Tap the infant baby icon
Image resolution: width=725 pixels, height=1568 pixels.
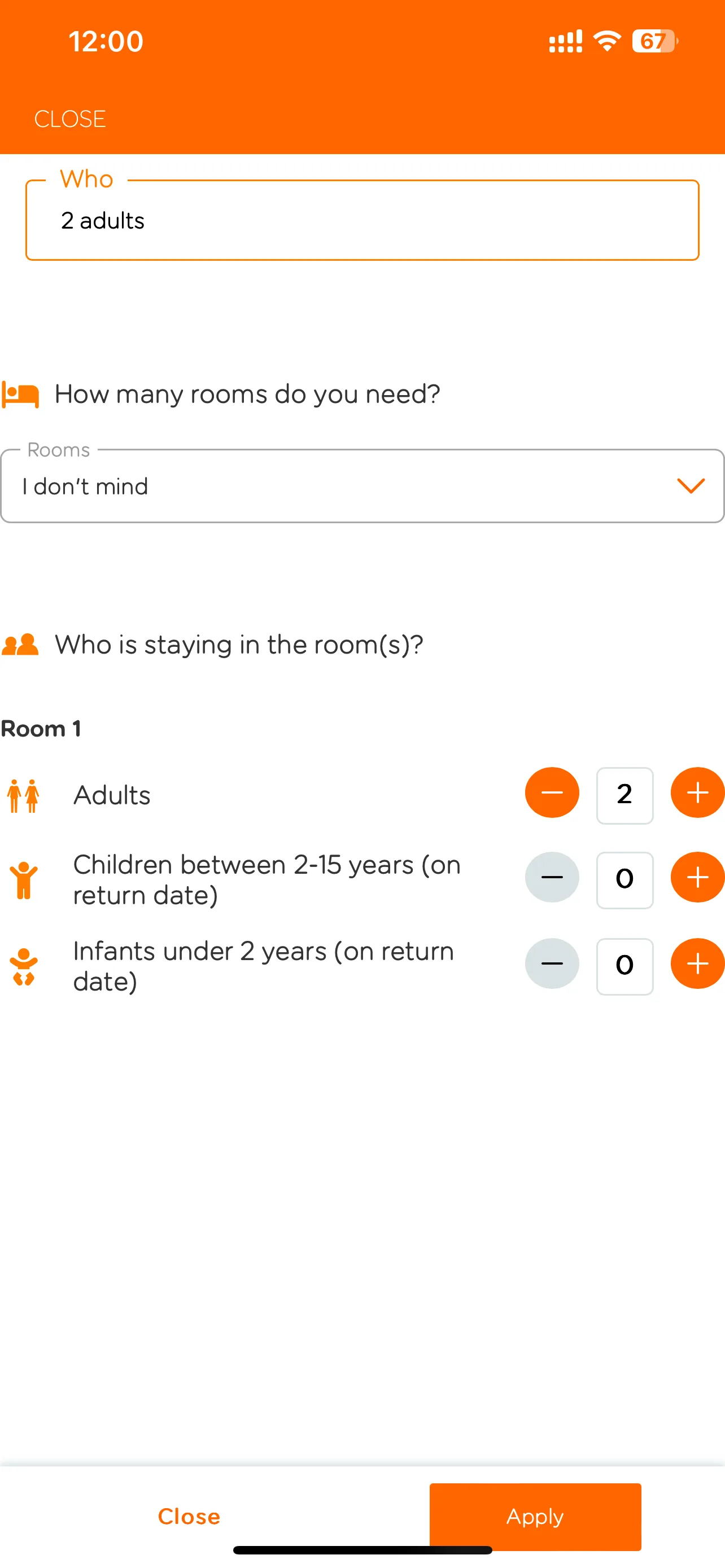tap(24, 967)
